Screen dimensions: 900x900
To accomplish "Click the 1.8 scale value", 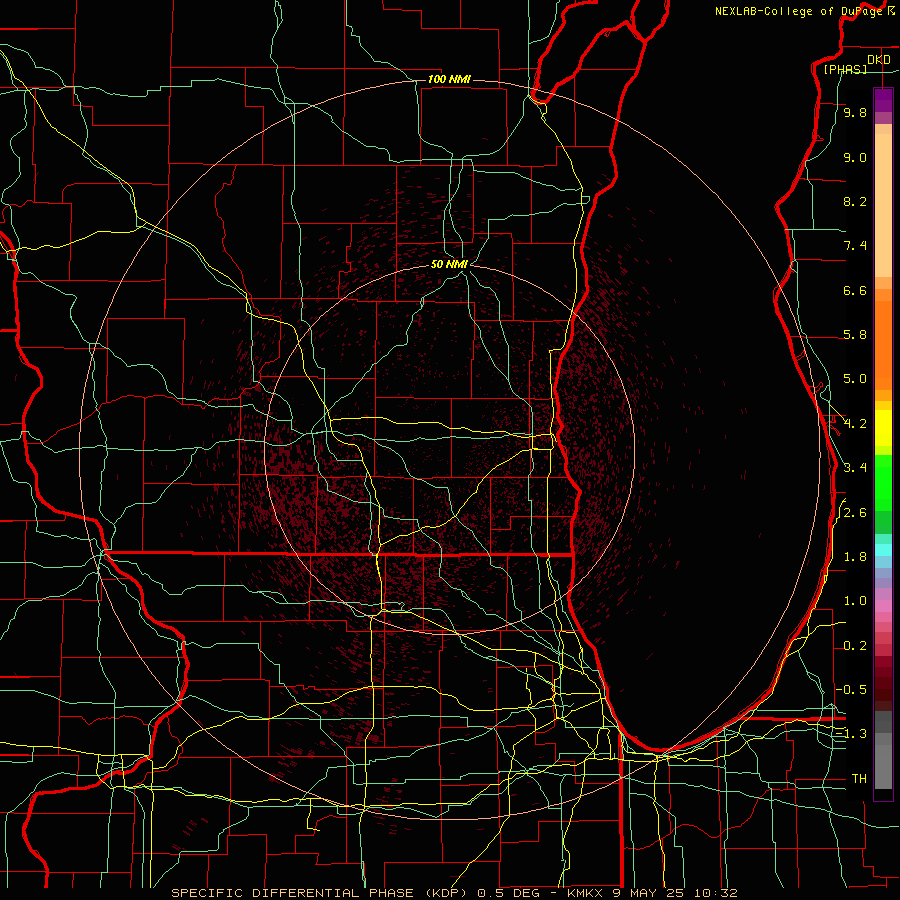I will point(855,557).
